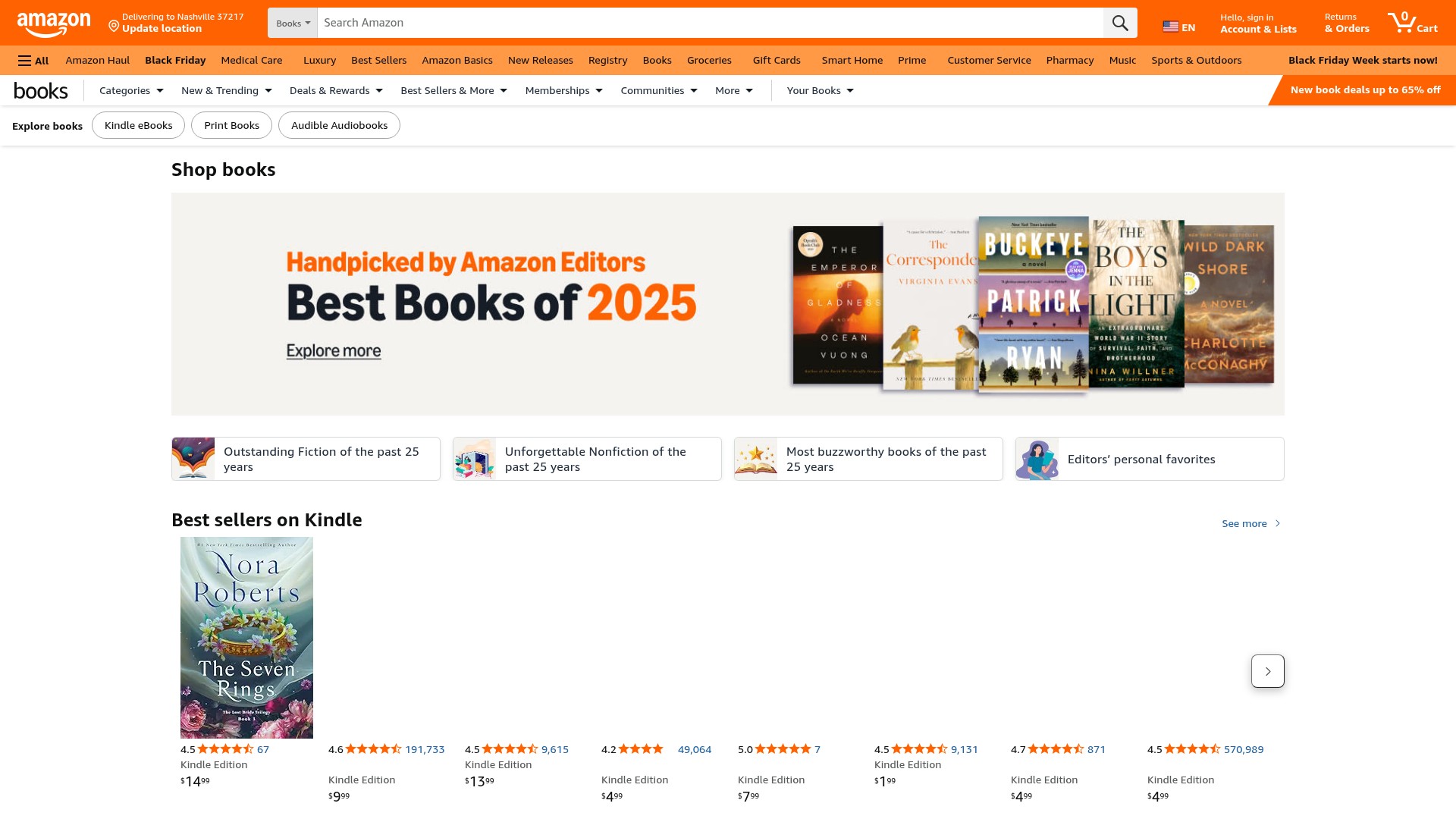Click the magnifying glass search button
1456x819 pixels.
pos(1120,23)
